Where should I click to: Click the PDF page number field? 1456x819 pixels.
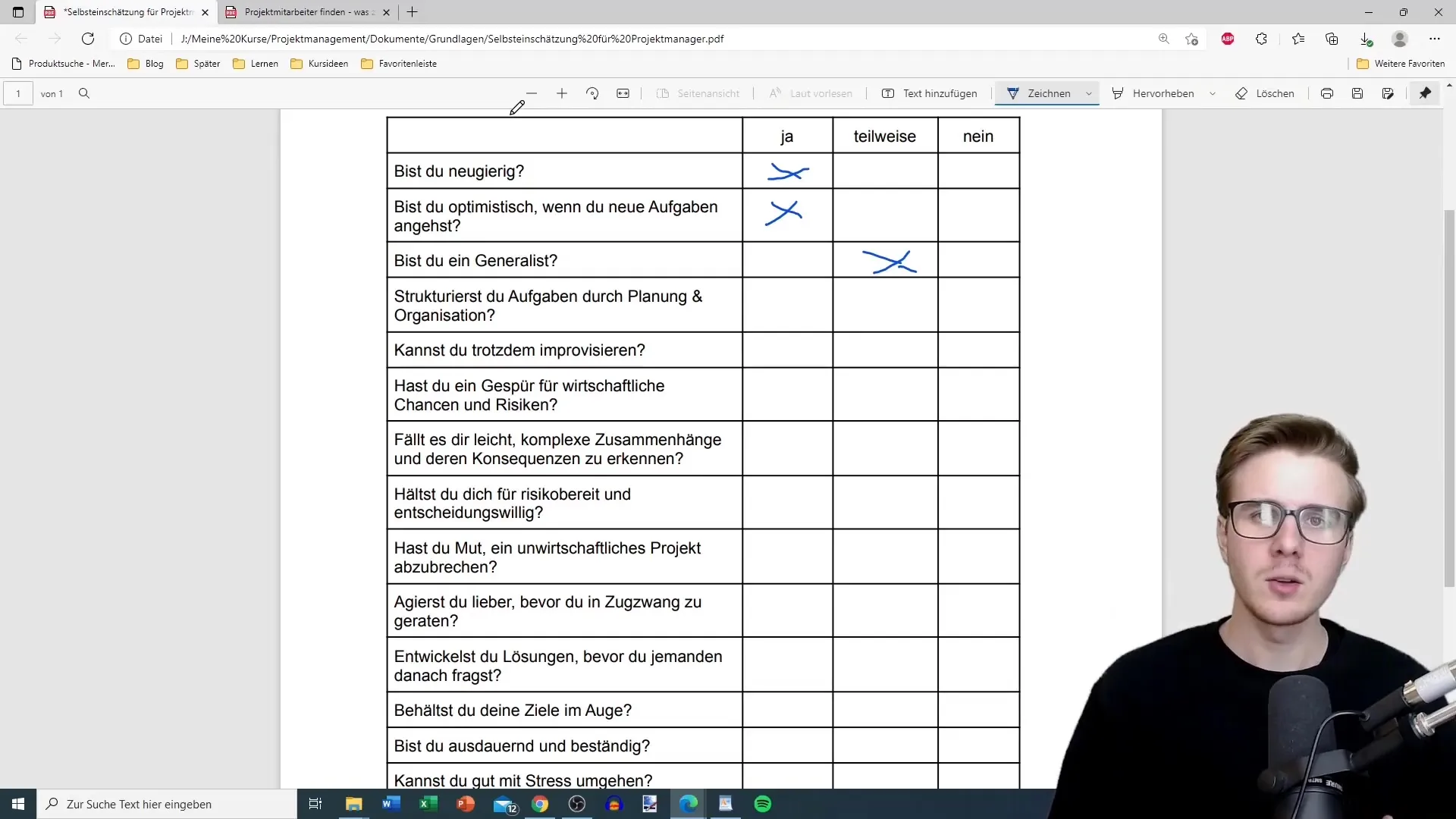click(x=18, y=93)
